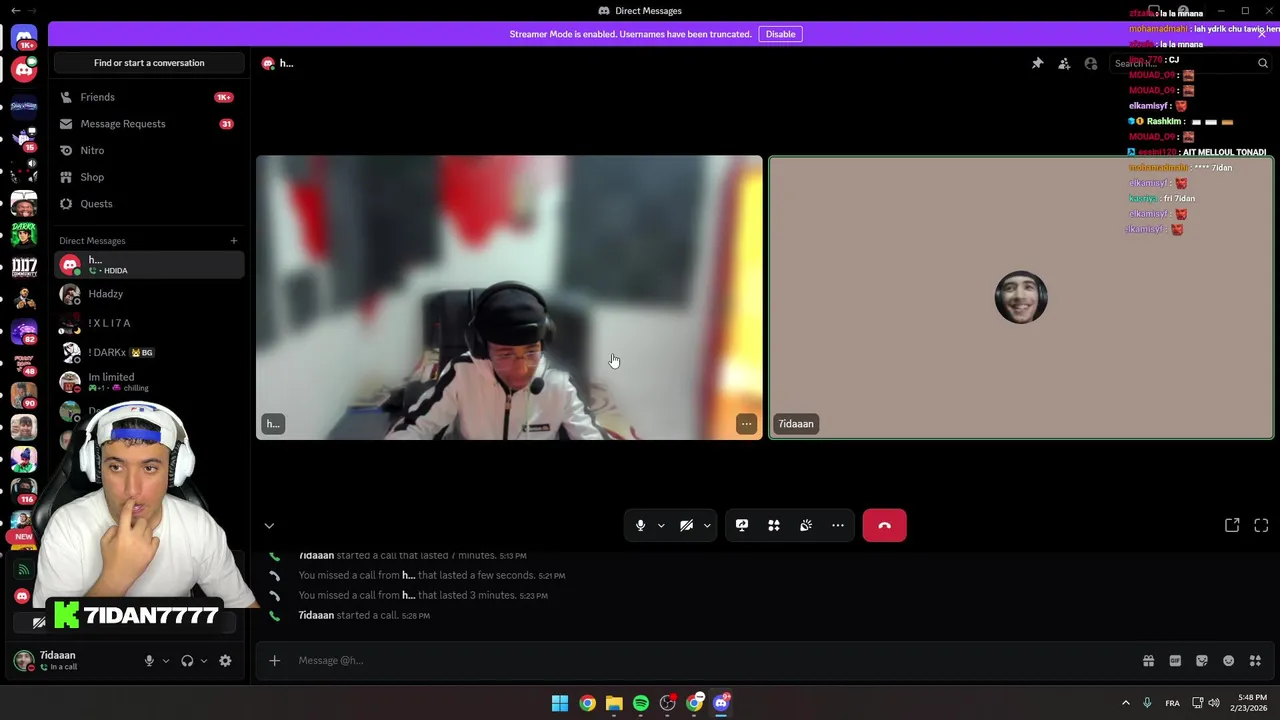Image resolution: width=1280 pixels, height=720 pixels.
Task: Select the h... webcam video tile
Action: (x=509, y=297)
